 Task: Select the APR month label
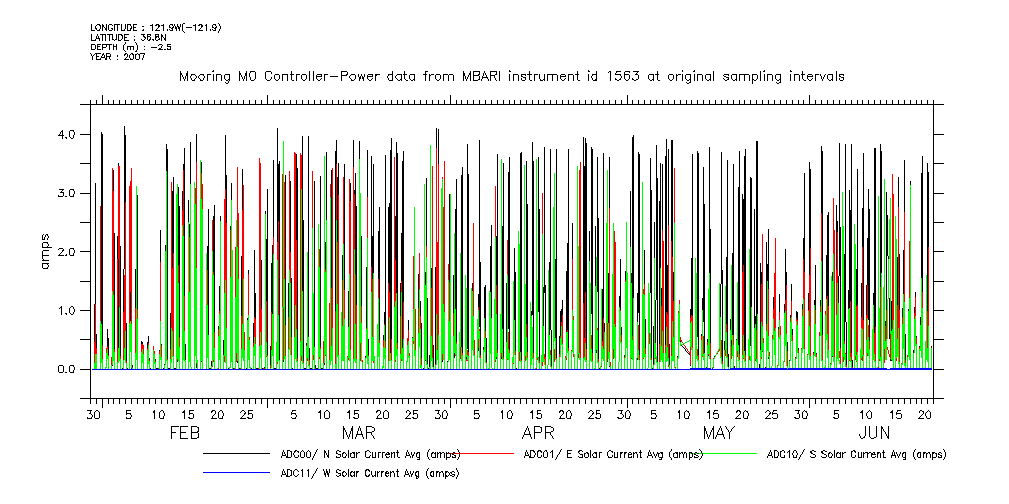[538, 433]
